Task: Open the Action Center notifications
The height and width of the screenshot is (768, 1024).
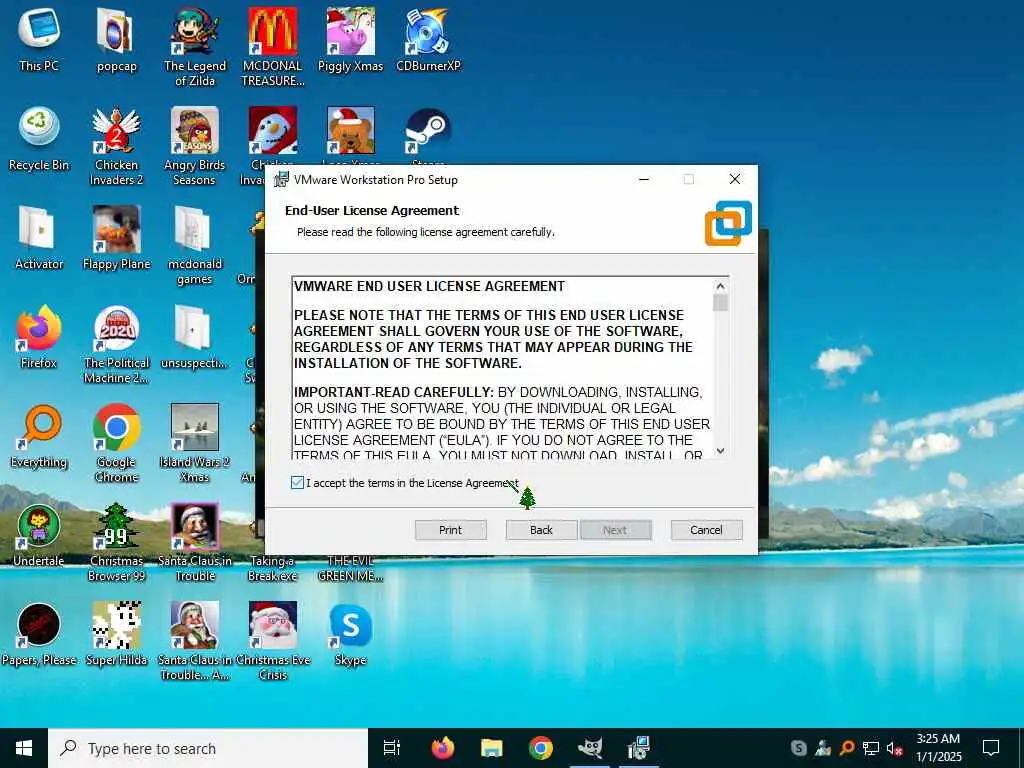Action: 991,748
